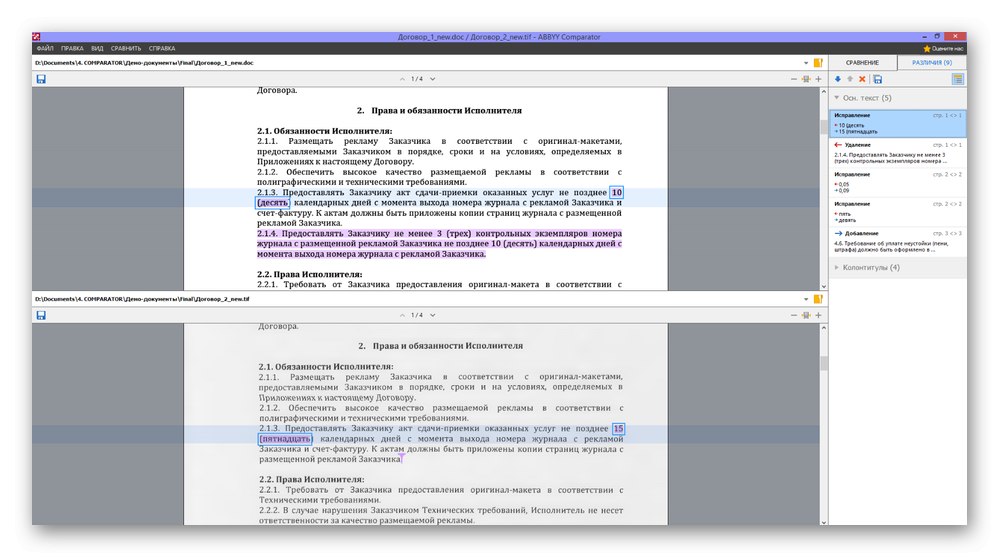Click top document path field Договор_1_new.doc
Image resolution: width=999 pixels, height=557 pixels.
(x=417, y=63)
